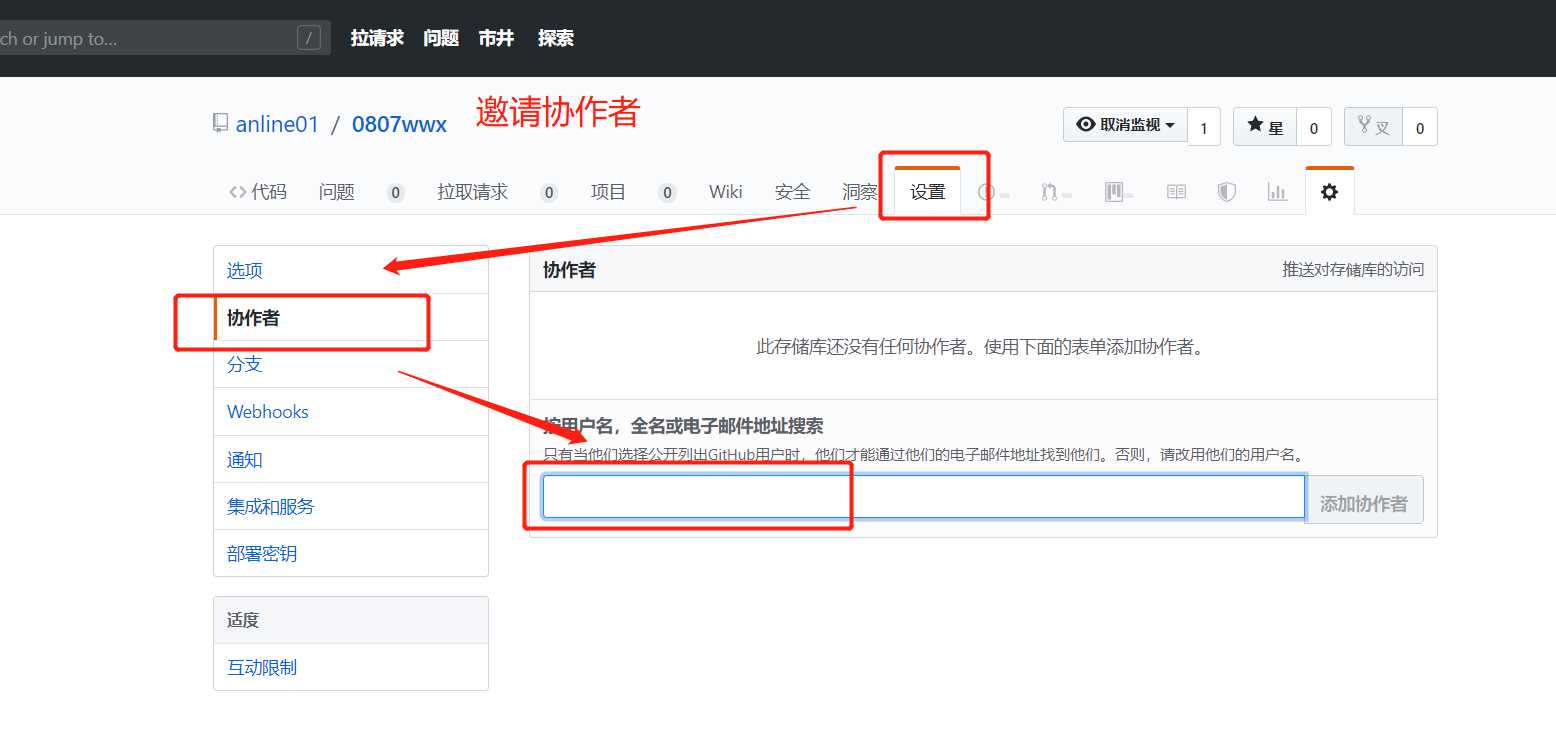Viewport: 1556px width, 748px height.
Task: Click the 推送对存储库的访问 text
Action: point(1353,269)
